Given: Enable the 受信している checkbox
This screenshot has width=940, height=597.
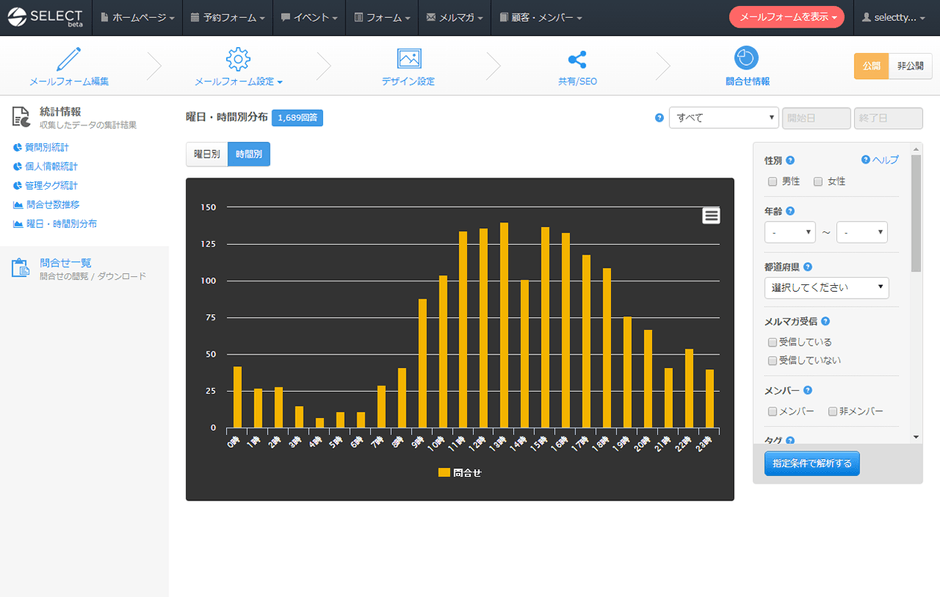Looking at the screenshot, I should click(x=772, y=342).
